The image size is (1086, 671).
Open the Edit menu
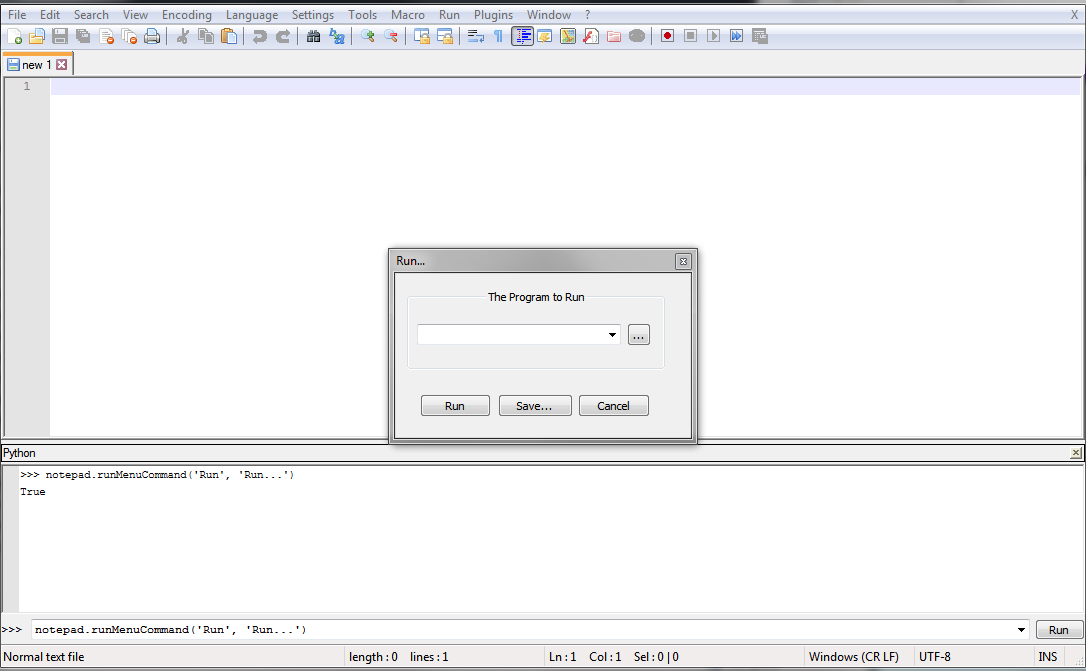click(50, 15)
